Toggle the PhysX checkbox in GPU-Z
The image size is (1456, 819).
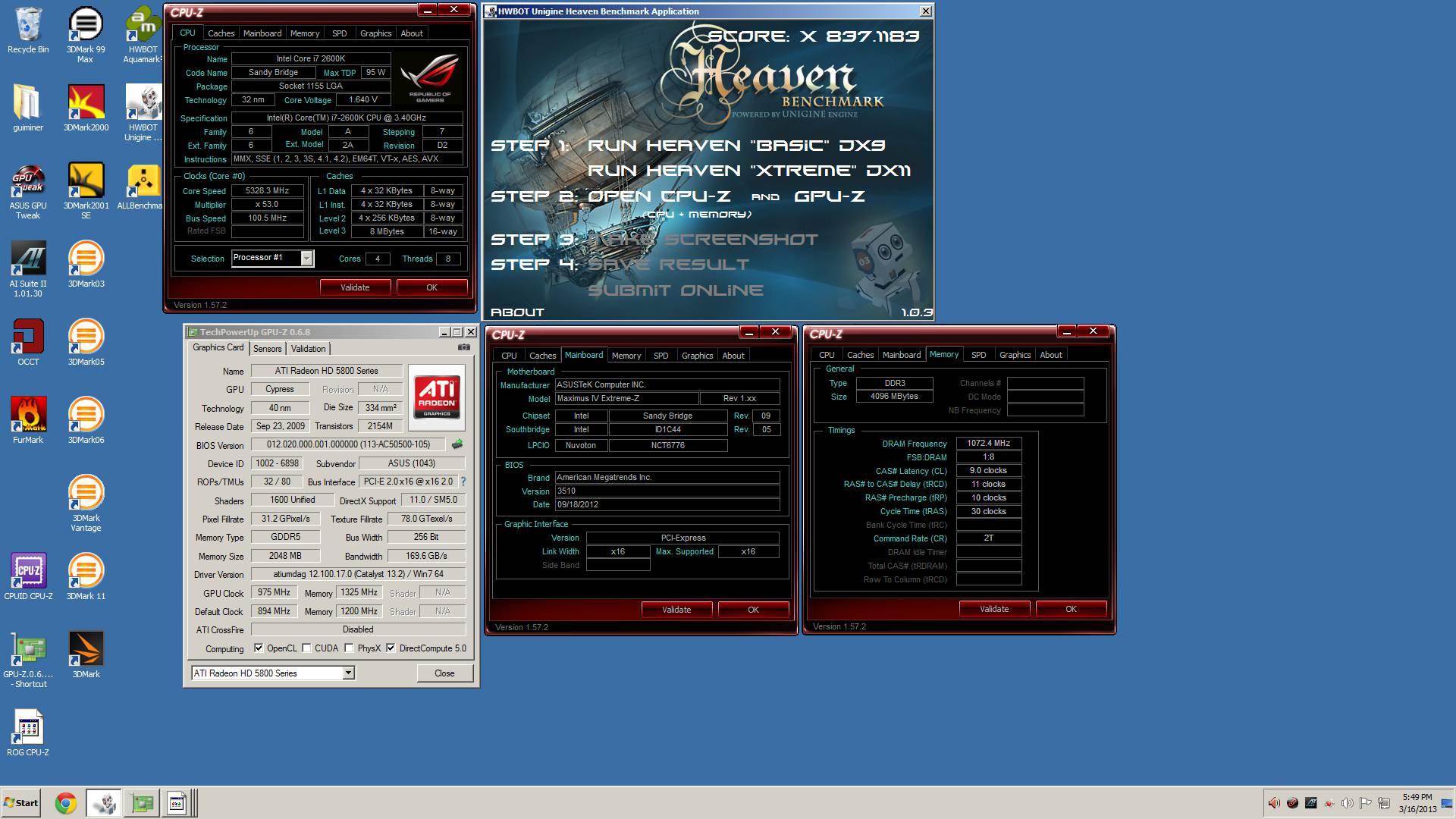click(349, 648)
